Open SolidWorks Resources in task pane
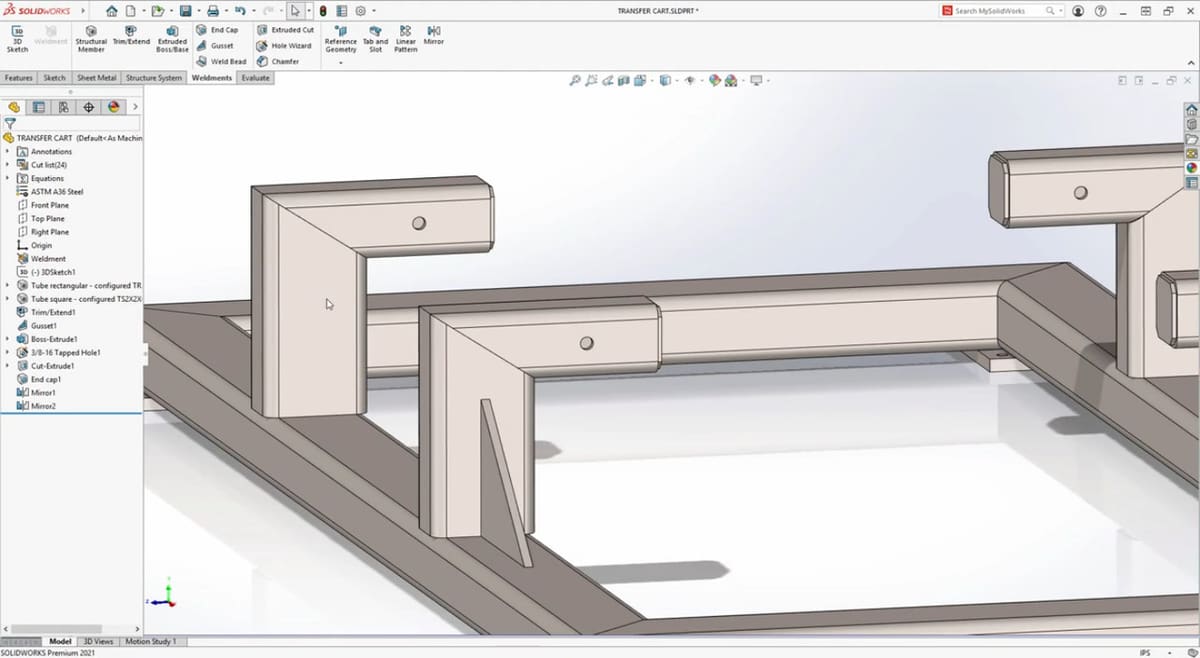 click(x=1191, y=109)
